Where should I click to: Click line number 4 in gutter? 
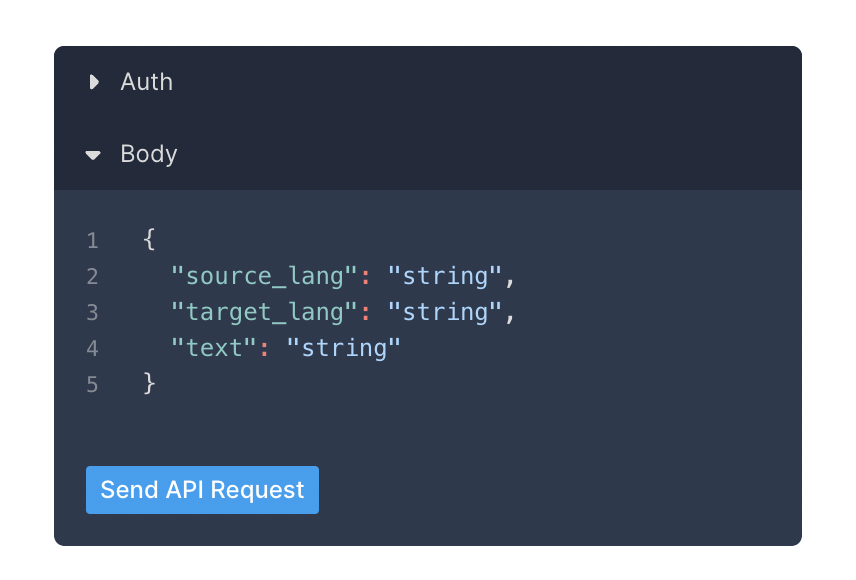92,348
